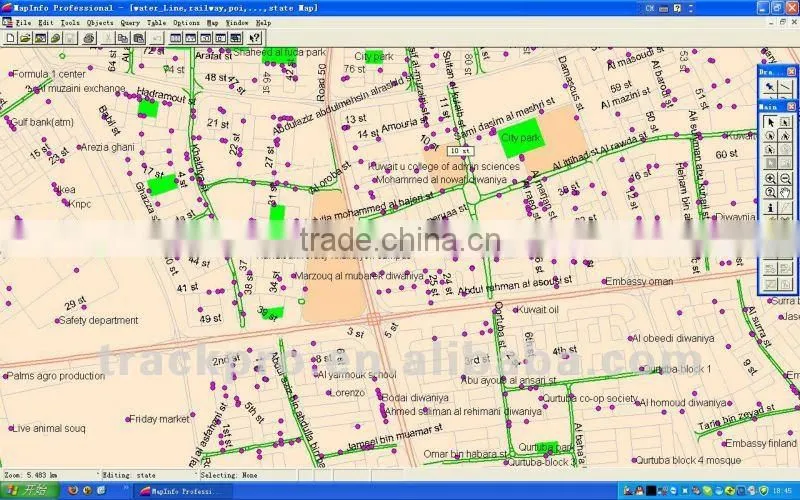Click the Copy icon in the toolbar

click(123, 38)
